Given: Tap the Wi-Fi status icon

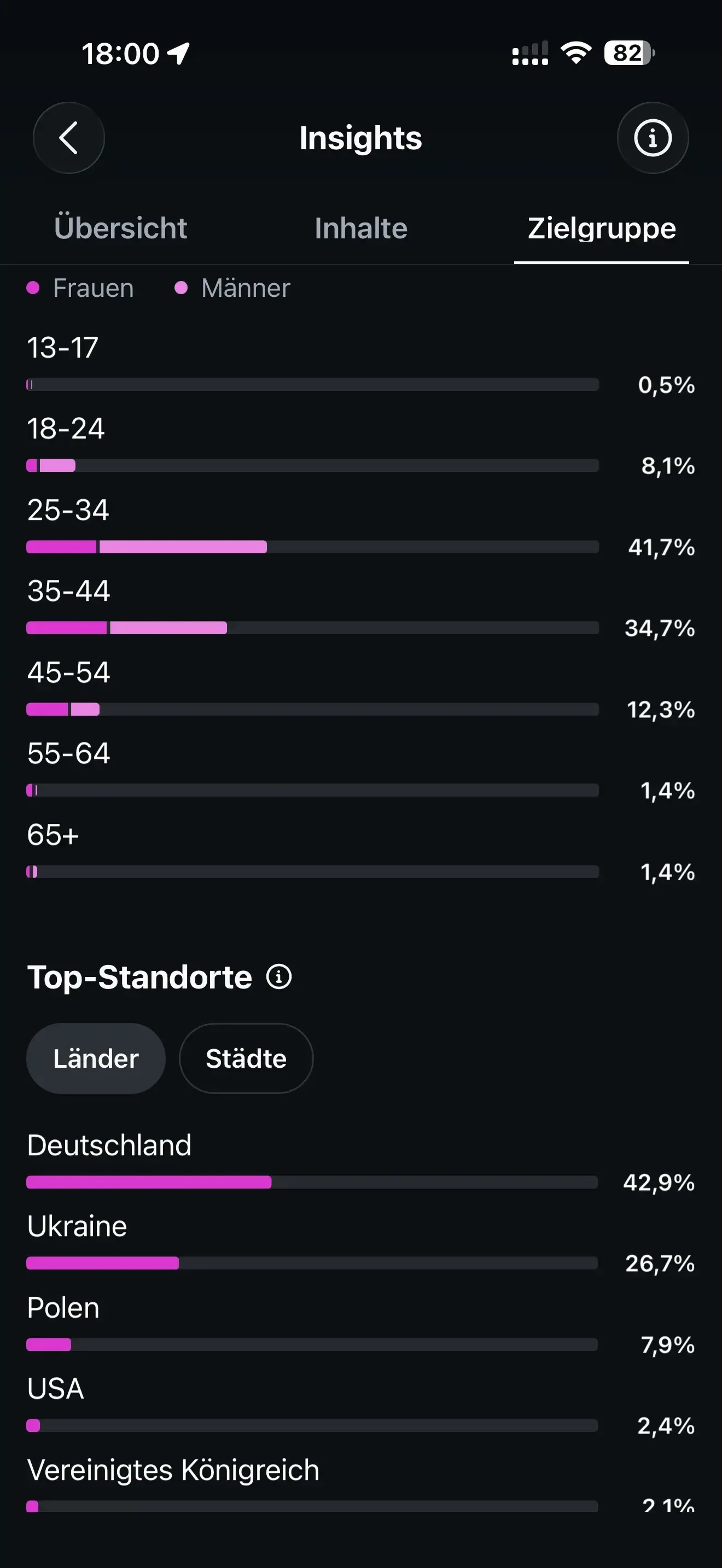Looking at the screenshot, I should 576,53.
